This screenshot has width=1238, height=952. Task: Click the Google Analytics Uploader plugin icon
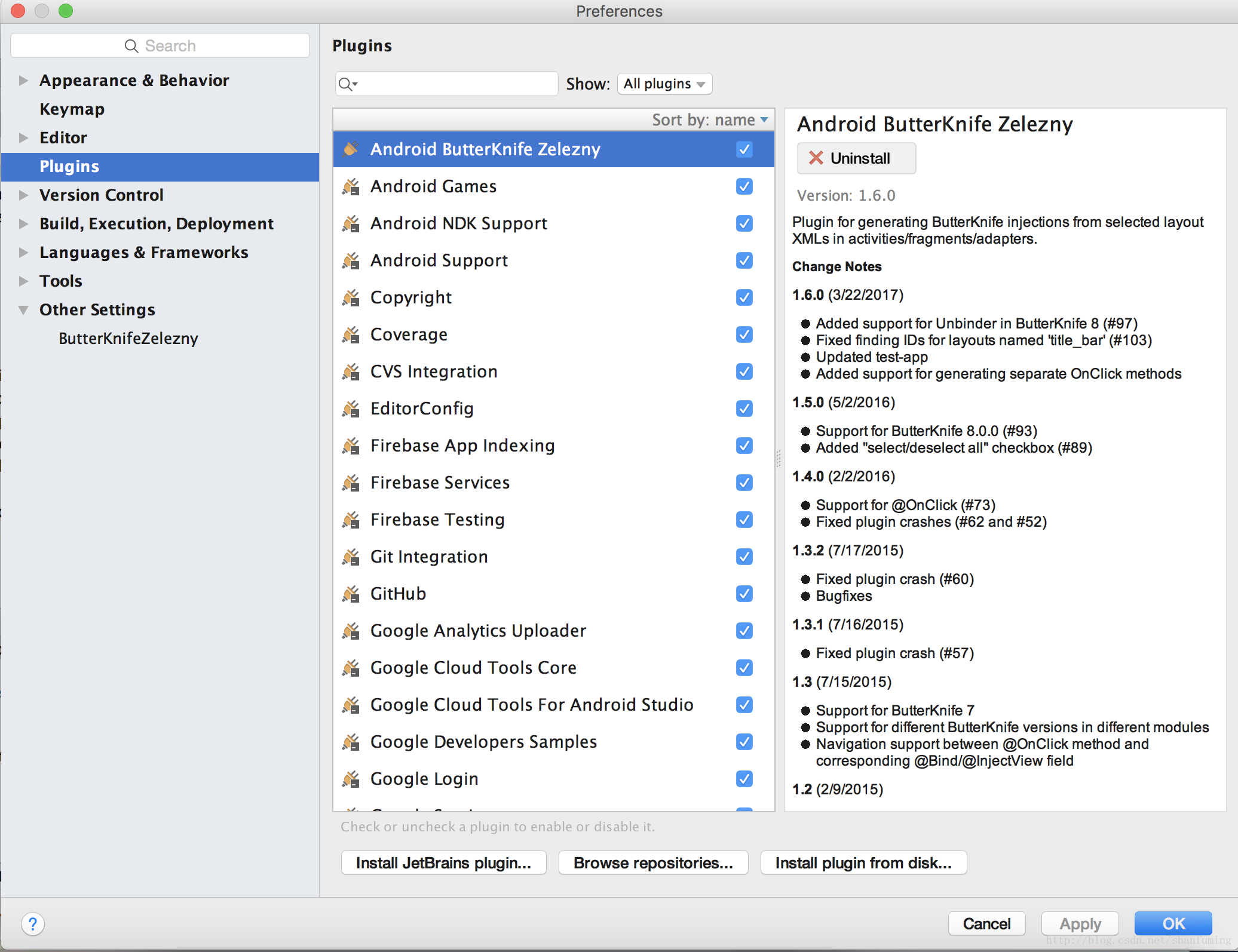tap(351, 631)
